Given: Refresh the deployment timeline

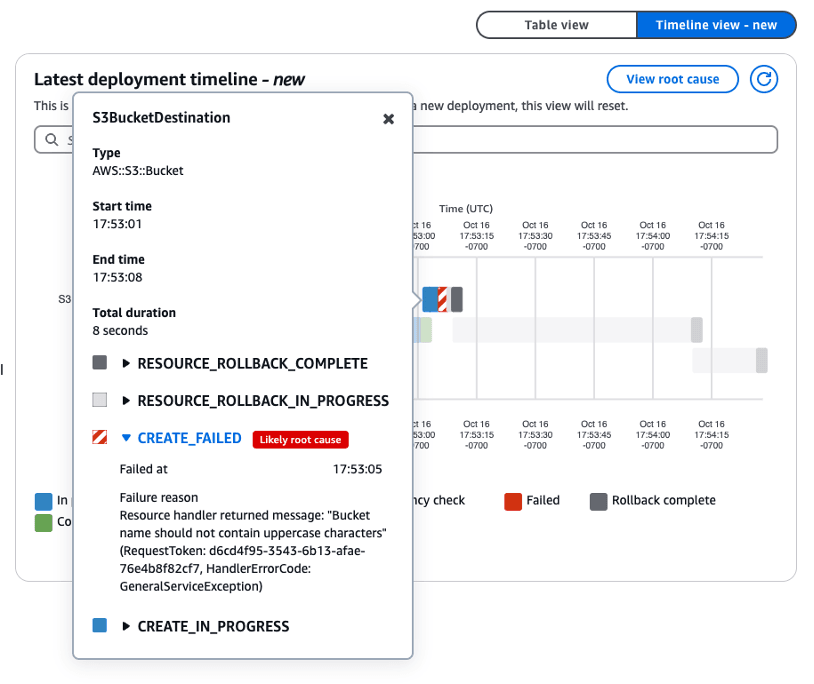Looking at the screenshot, I should pyautogui.click(x=763, y=79).
